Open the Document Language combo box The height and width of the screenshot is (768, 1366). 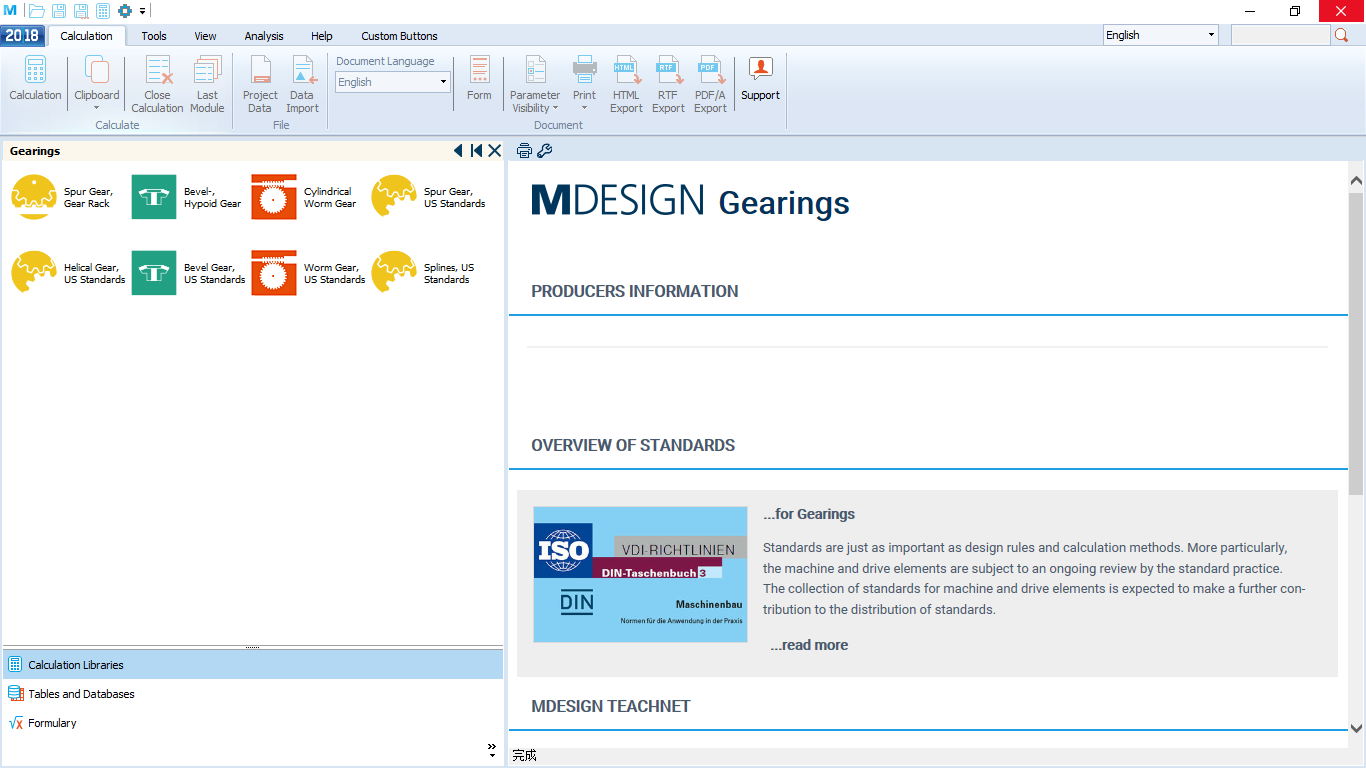pos(392,82)
